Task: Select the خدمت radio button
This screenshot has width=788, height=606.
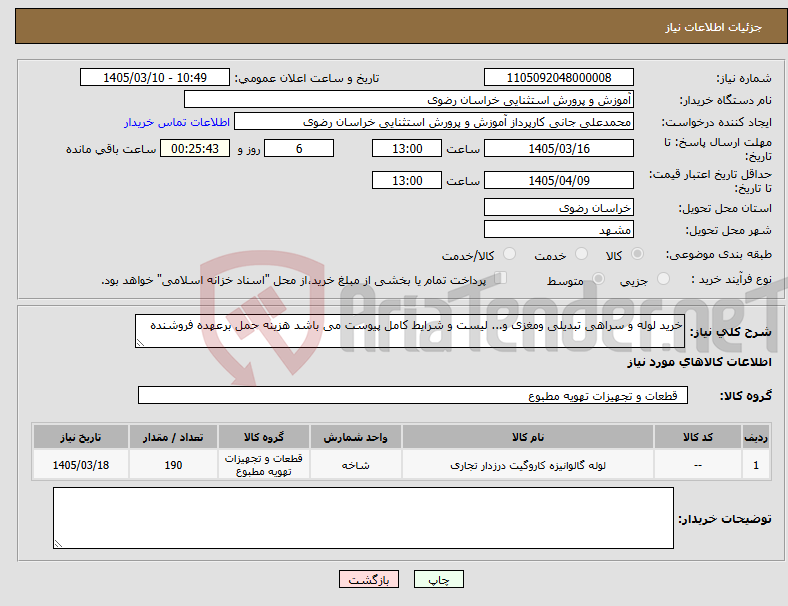Action: tap(581, 254)
